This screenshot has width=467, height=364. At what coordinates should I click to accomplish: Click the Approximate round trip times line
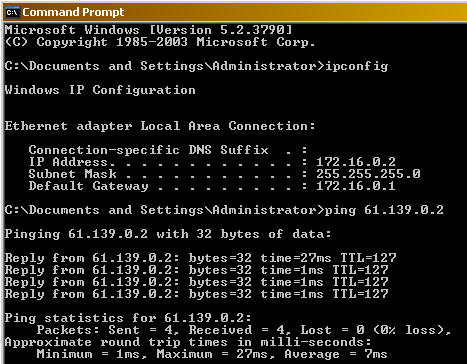188,342
